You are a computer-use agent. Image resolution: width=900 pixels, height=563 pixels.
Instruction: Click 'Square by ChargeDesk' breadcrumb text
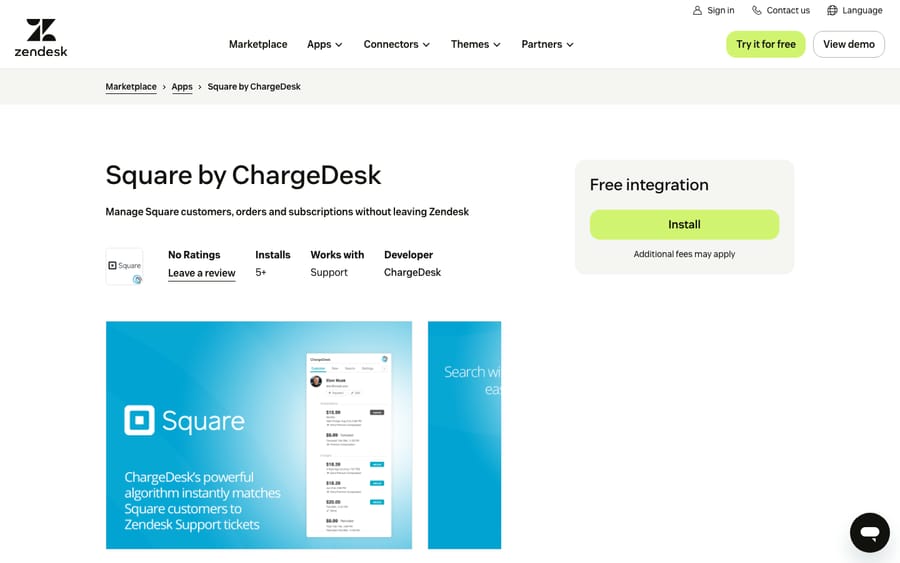[254, 87]
